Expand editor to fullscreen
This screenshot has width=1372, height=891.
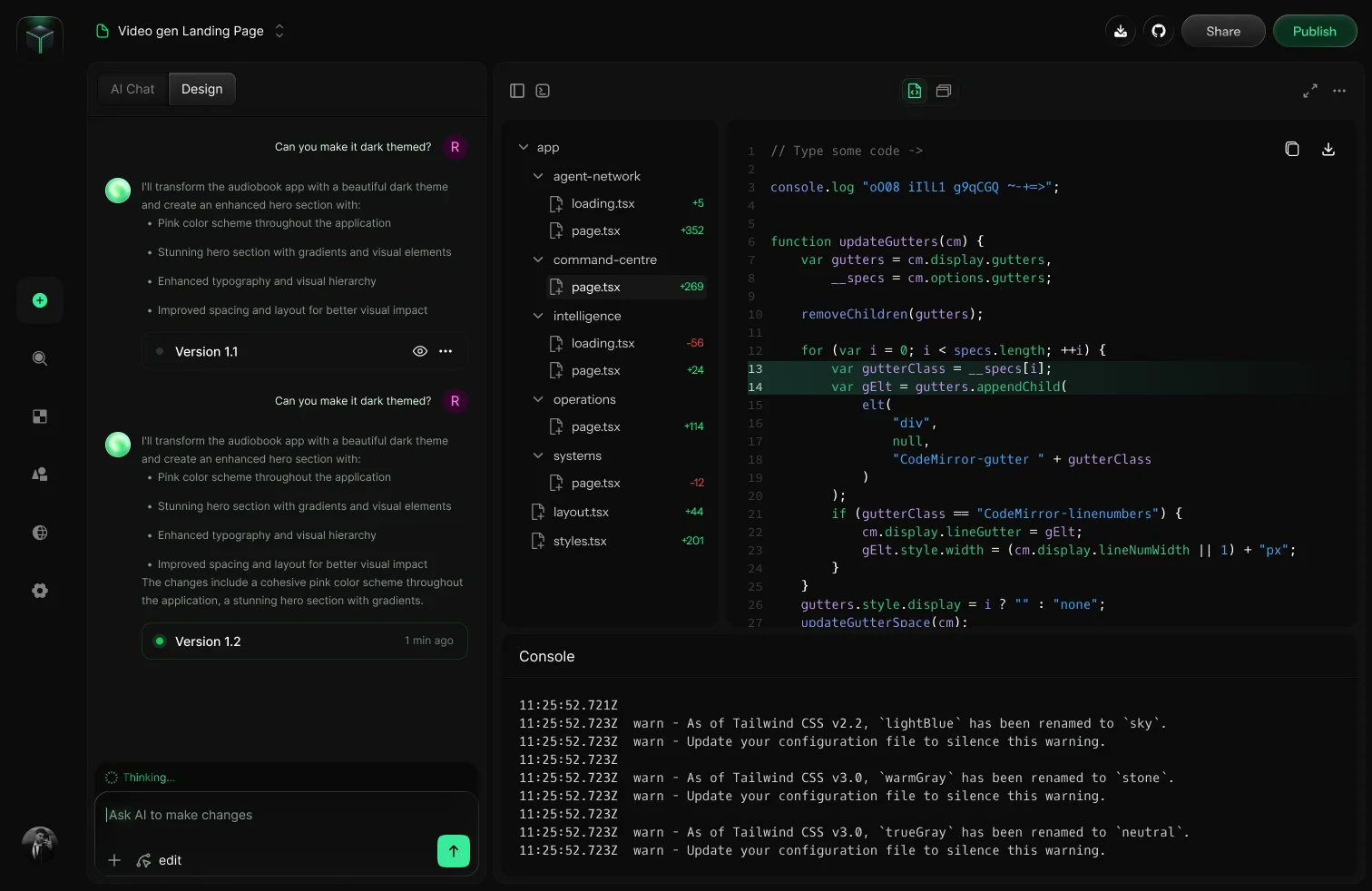[x=1310, y=91]
